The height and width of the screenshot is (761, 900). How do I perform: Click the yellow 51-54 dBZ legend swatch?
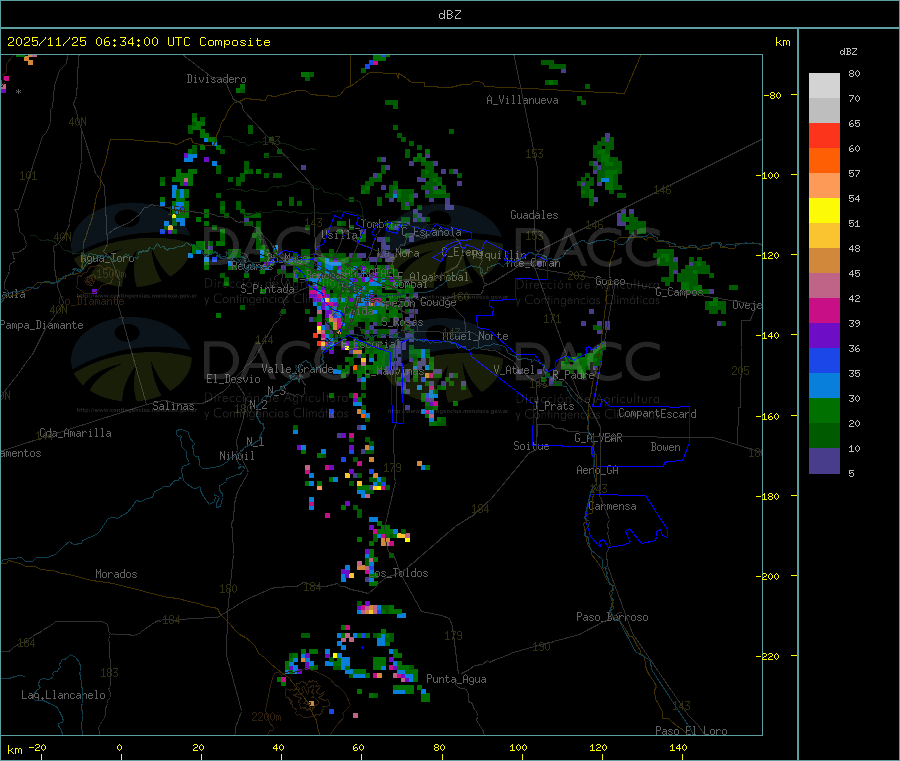click(x=824, y=211)
